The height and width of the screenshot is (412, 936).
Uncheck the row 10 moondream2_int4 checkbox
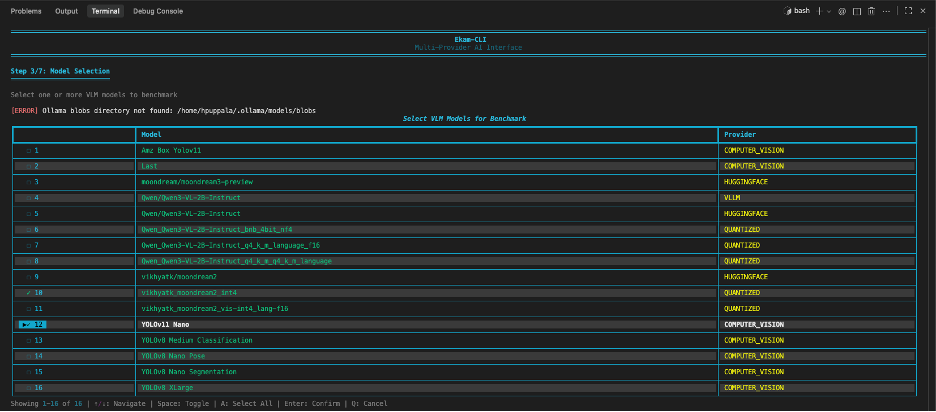coord(29,293)
